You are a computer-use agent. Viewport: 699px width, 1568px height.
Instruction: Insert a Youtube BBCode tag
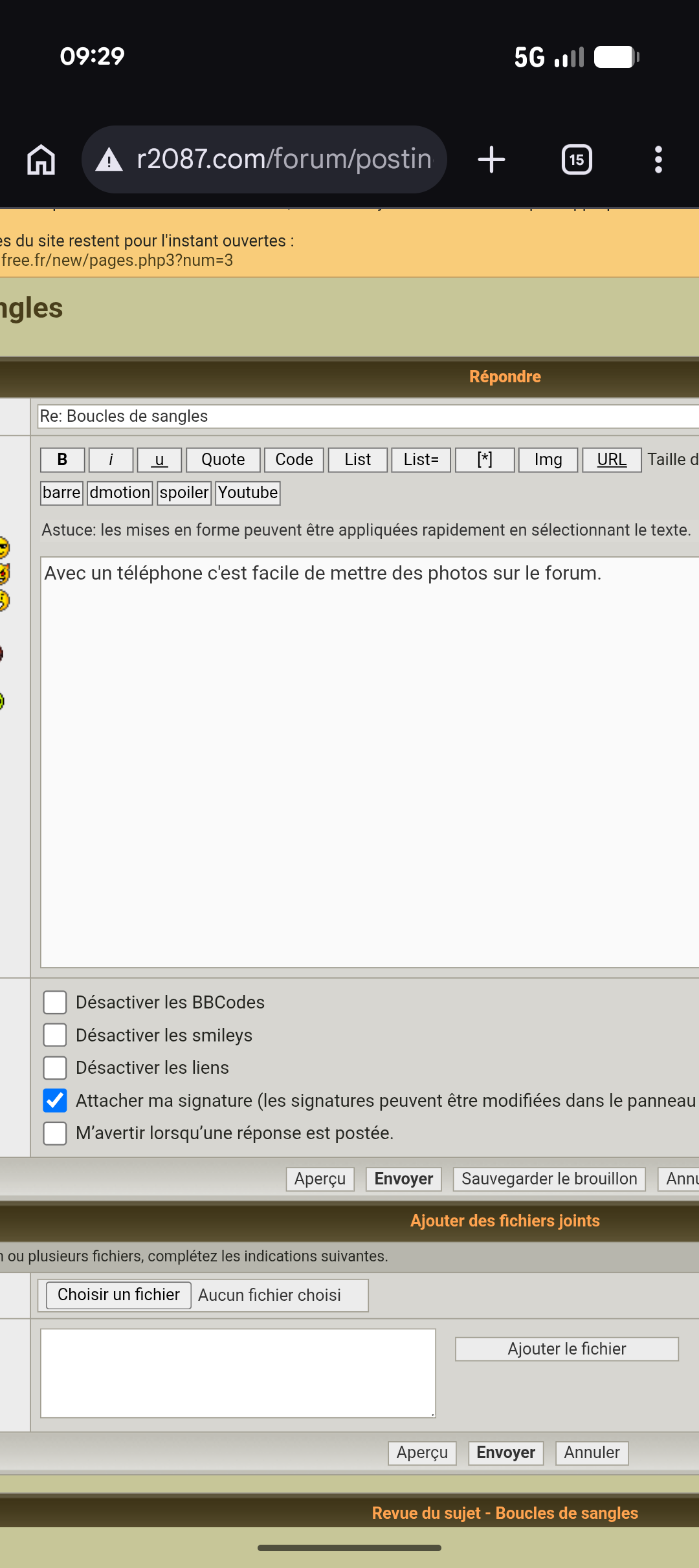248,493
